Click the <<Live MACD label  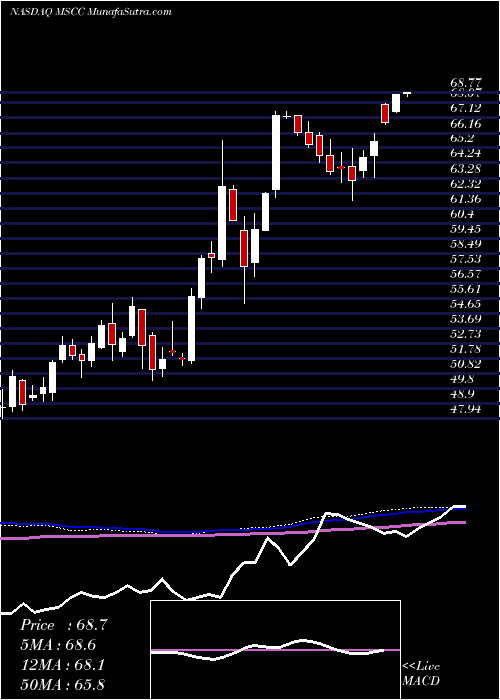[421, 674]
